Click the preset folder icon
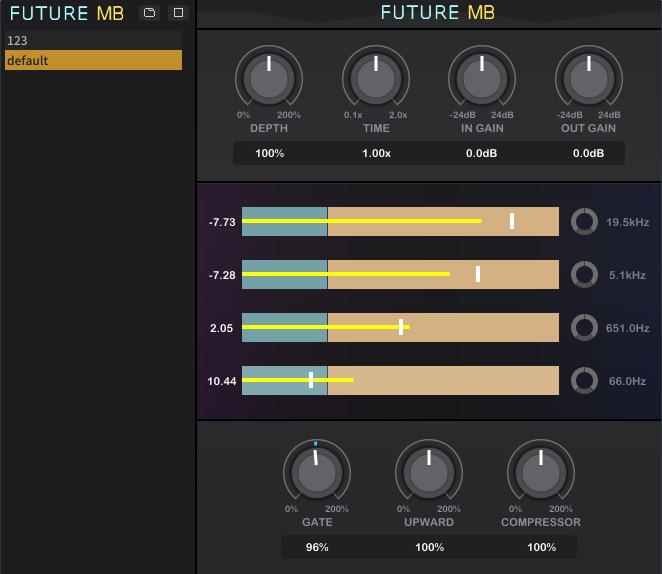662x574 pixels. (149, 13)
